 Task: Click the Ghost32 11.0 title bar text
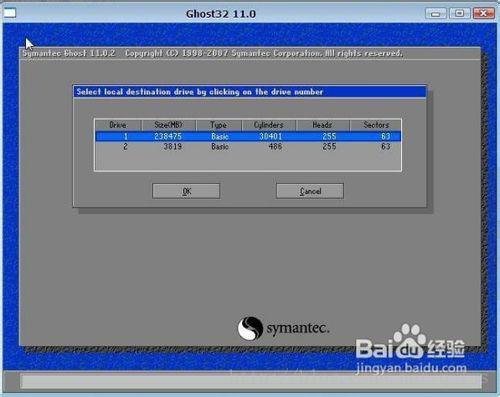(x=221, y=14)
